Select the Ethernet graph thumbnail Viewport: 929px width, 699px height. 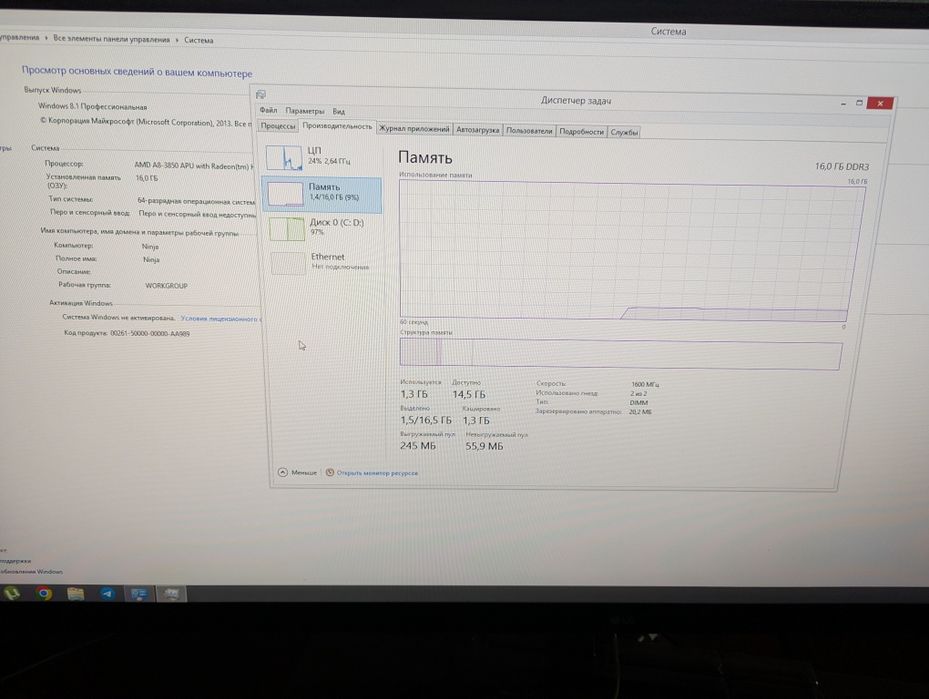click(x=288, y=263)
